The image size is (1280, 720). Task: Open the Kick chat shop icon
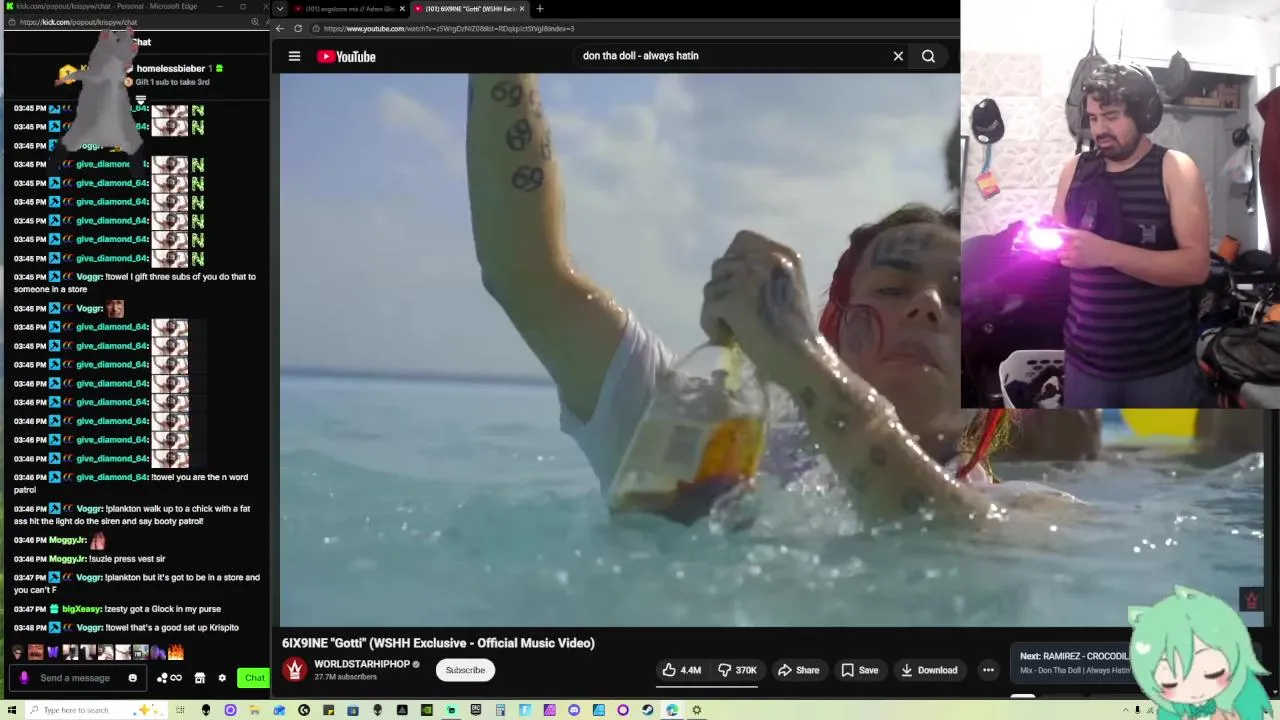click(200, 678)
